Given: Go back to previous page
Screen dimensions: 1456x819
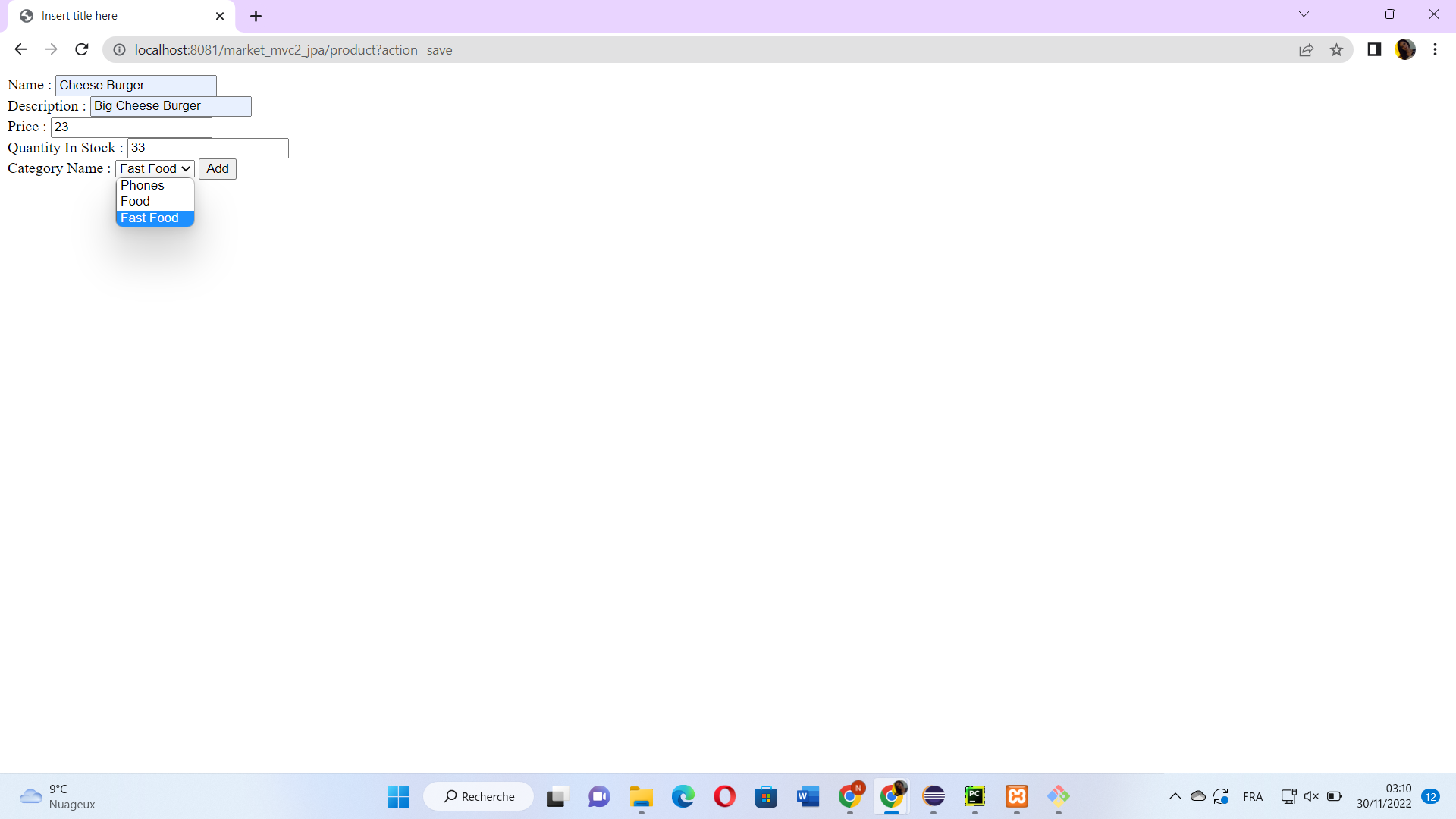Looking at the screenshot, I should coord(20,50).
